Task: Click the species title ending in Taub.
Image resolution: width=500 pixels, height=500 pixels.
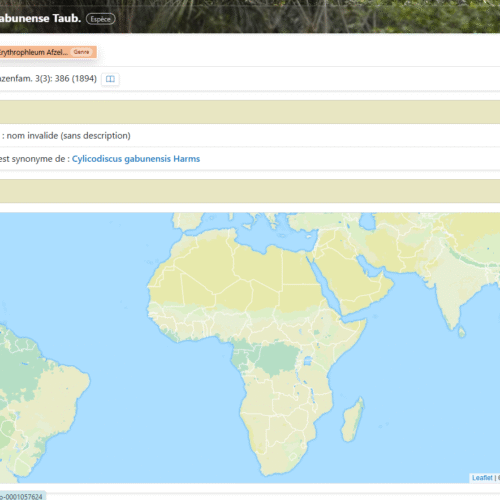Action: point(40,18)
